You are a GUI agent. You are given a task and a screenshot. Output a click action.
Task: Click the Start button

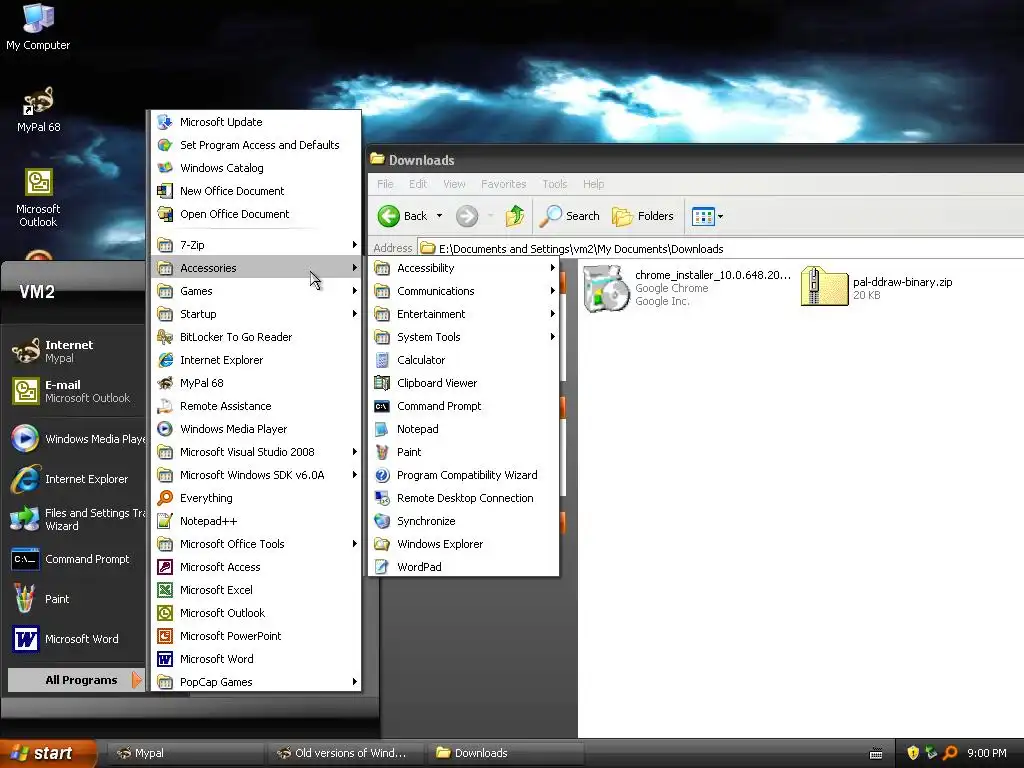pyautogui.click(x=48, y=753)
